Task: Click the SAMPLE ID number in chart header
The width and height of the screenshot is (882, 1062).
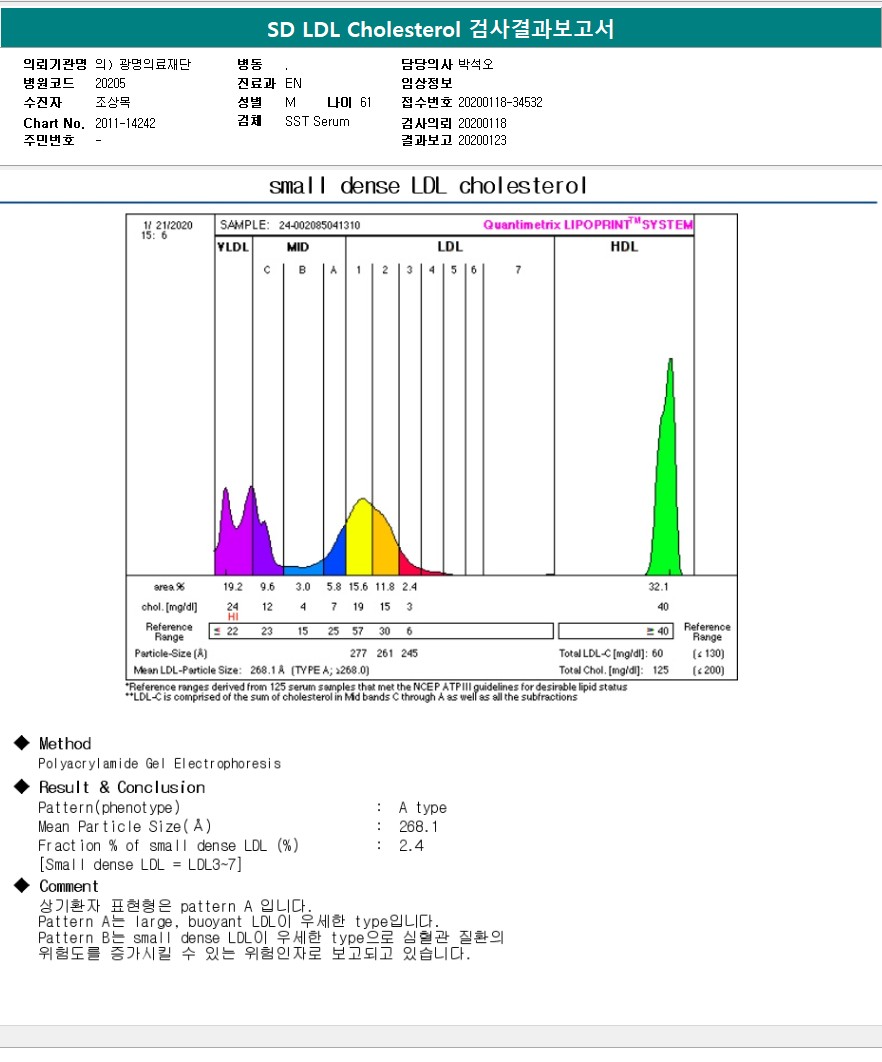Action: 320,225
